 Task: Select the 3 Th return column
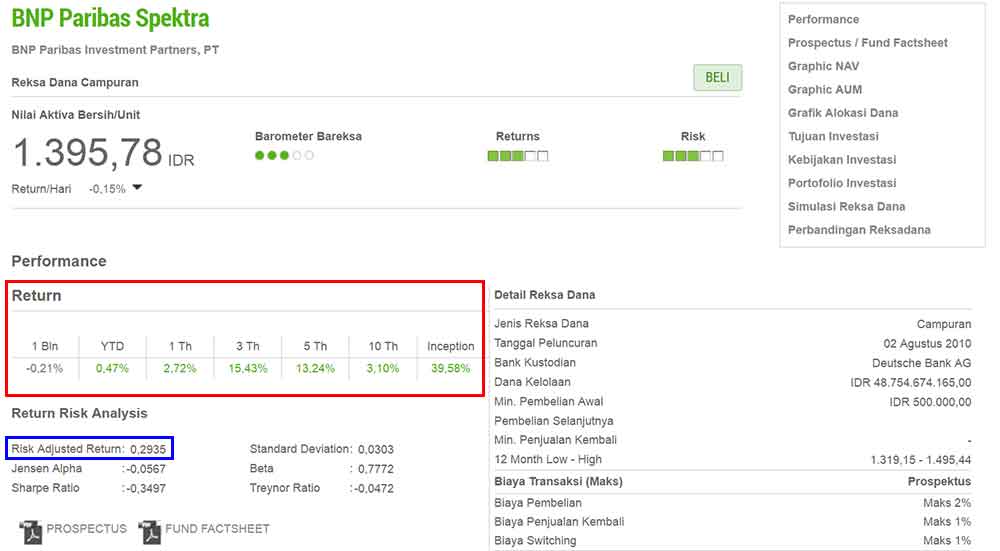248,346
